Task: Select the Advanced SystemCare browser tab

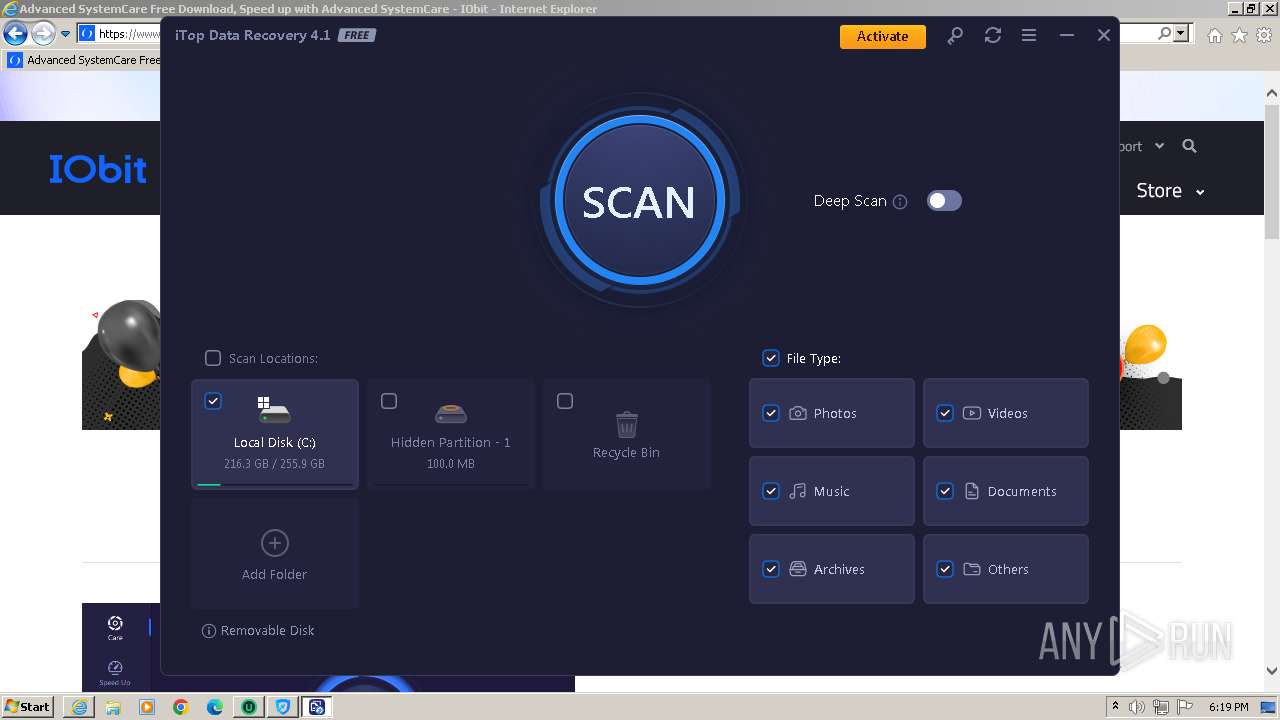Action: [x=84, y=60]
